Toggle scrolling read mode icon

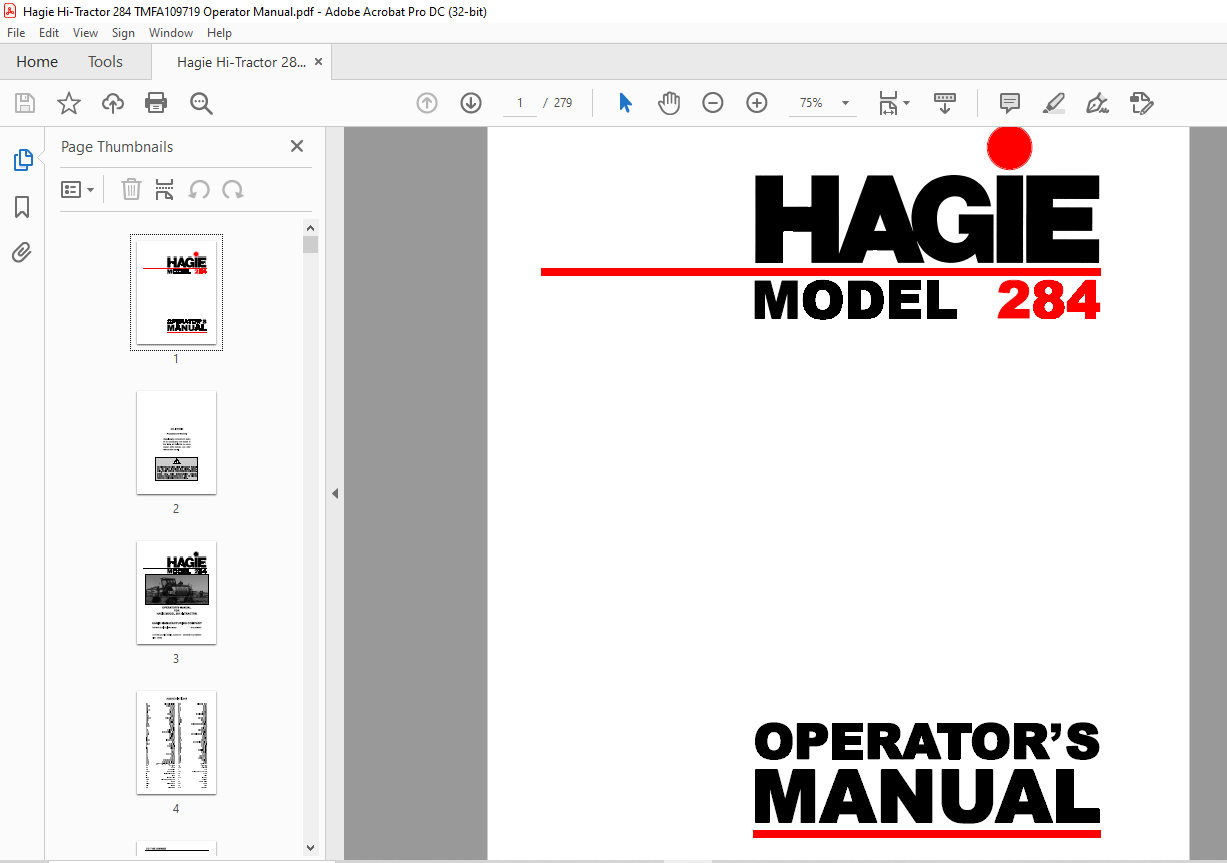point(945,103)
